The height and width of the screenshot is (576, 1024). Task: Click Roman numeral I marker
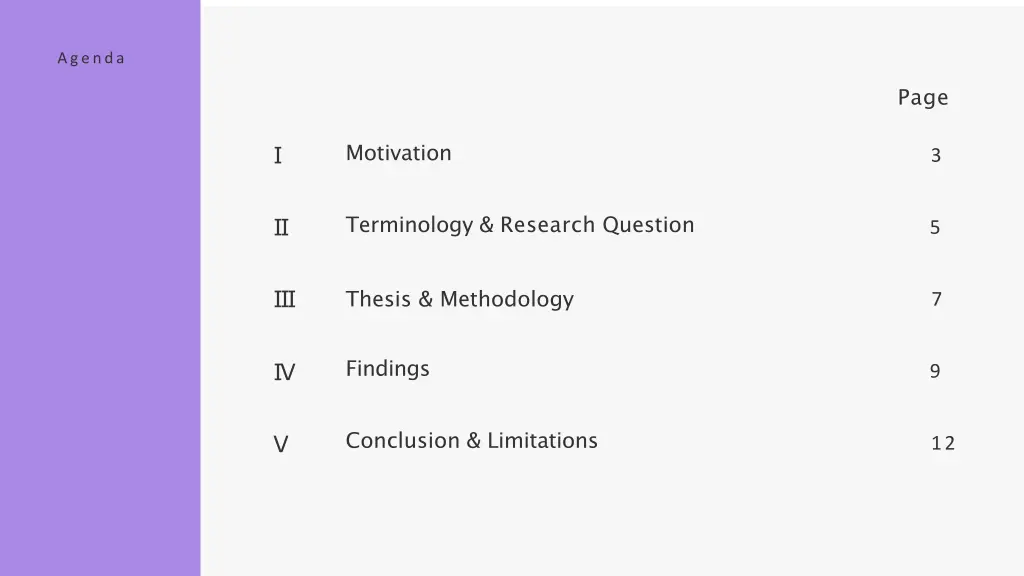click(278, 155)
